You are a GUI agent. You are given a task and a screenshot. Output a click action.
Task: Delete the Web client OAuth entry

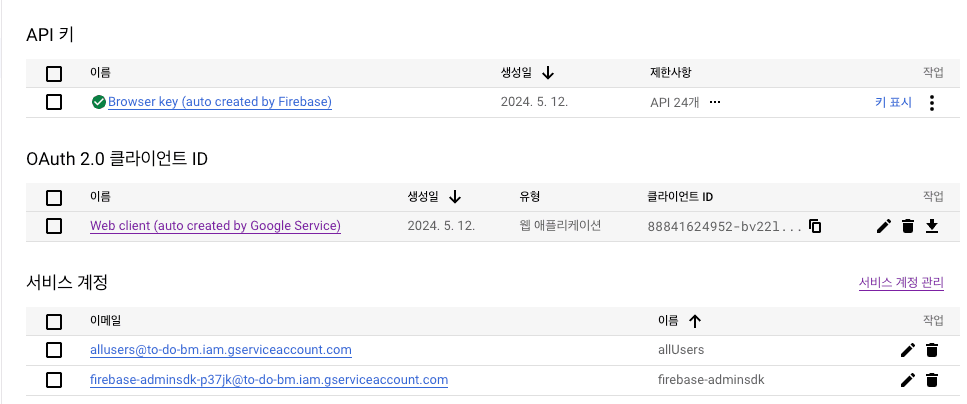pos(907,226)
